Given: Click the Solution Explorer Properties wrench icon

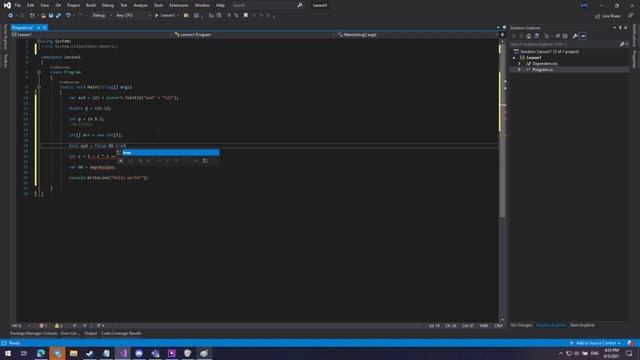Looking at the screenshot, I should [575, 36].
